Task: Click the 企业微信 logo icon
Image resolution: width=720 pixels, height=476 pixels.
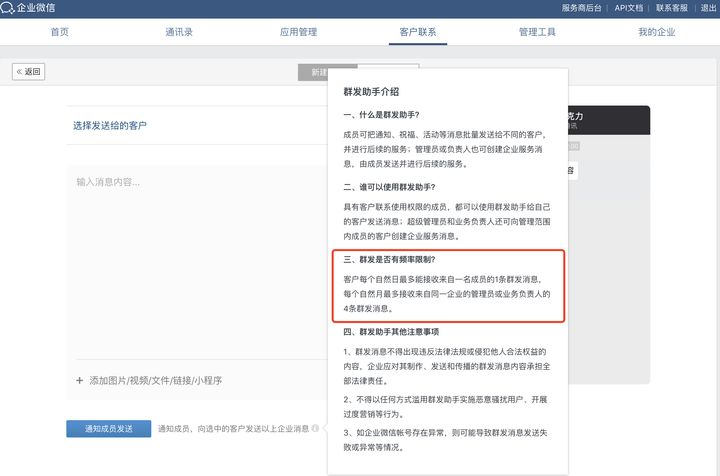Action: 7,7
